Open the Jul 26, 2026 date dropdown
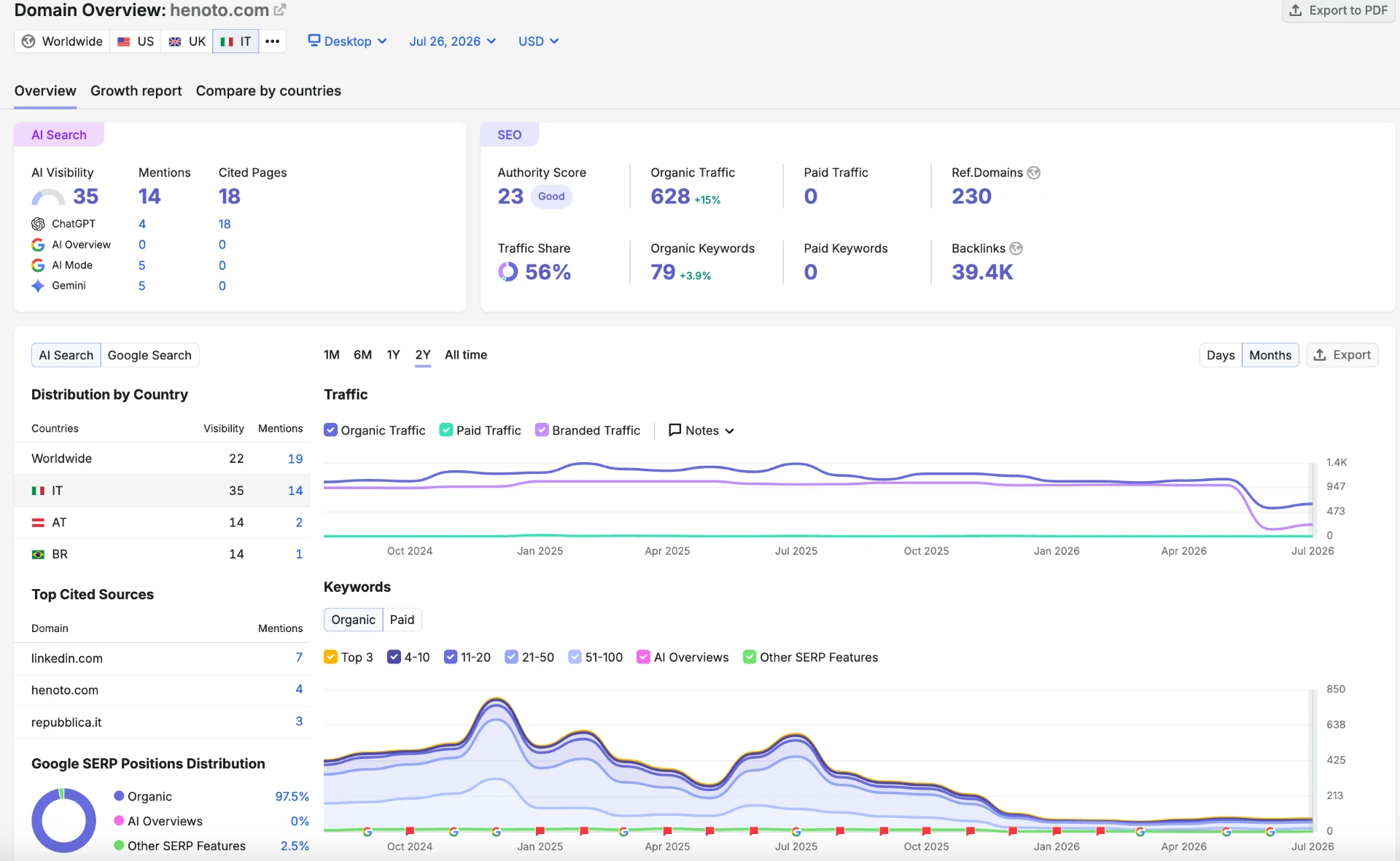Image resolution: width=1400 pixels, height=861 pixels. click(x=453, y=42)
